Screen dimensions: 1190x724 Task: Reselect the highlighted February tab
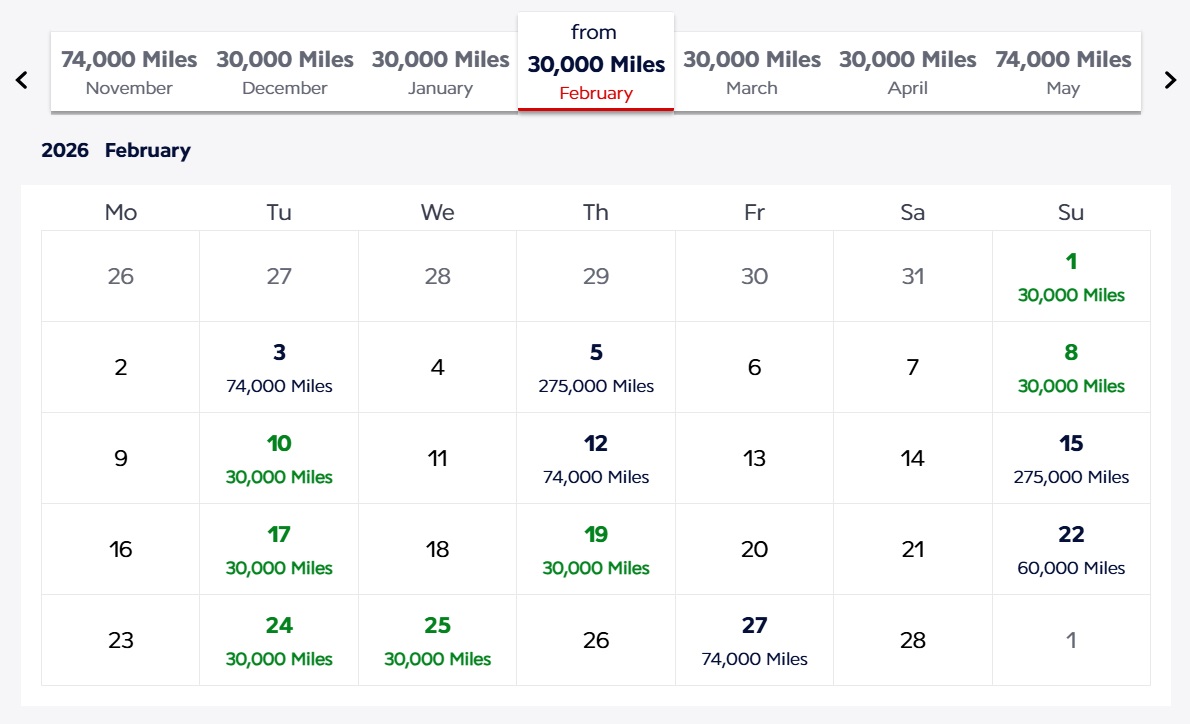[595, 63]
